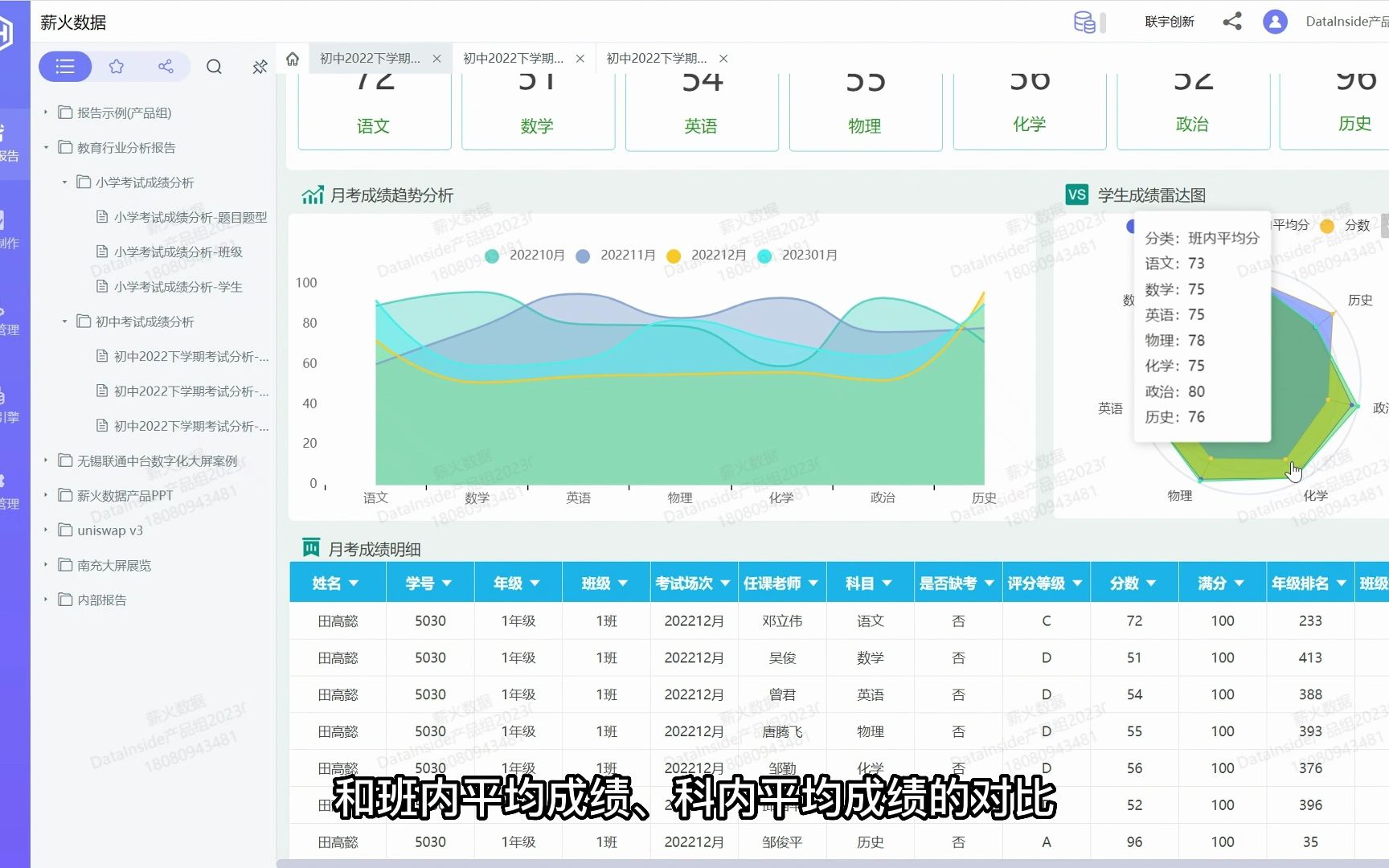Select the 化学 score card
This screenshot has width=1389, height=868.
[x=1029, y=112]
